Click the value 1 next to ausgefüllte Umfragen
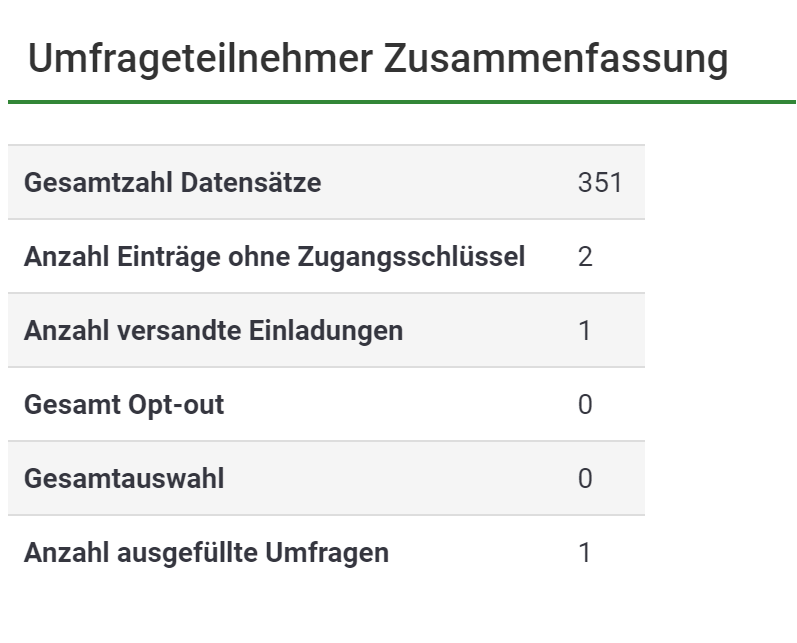797x643 pixels. pos(585,553)
